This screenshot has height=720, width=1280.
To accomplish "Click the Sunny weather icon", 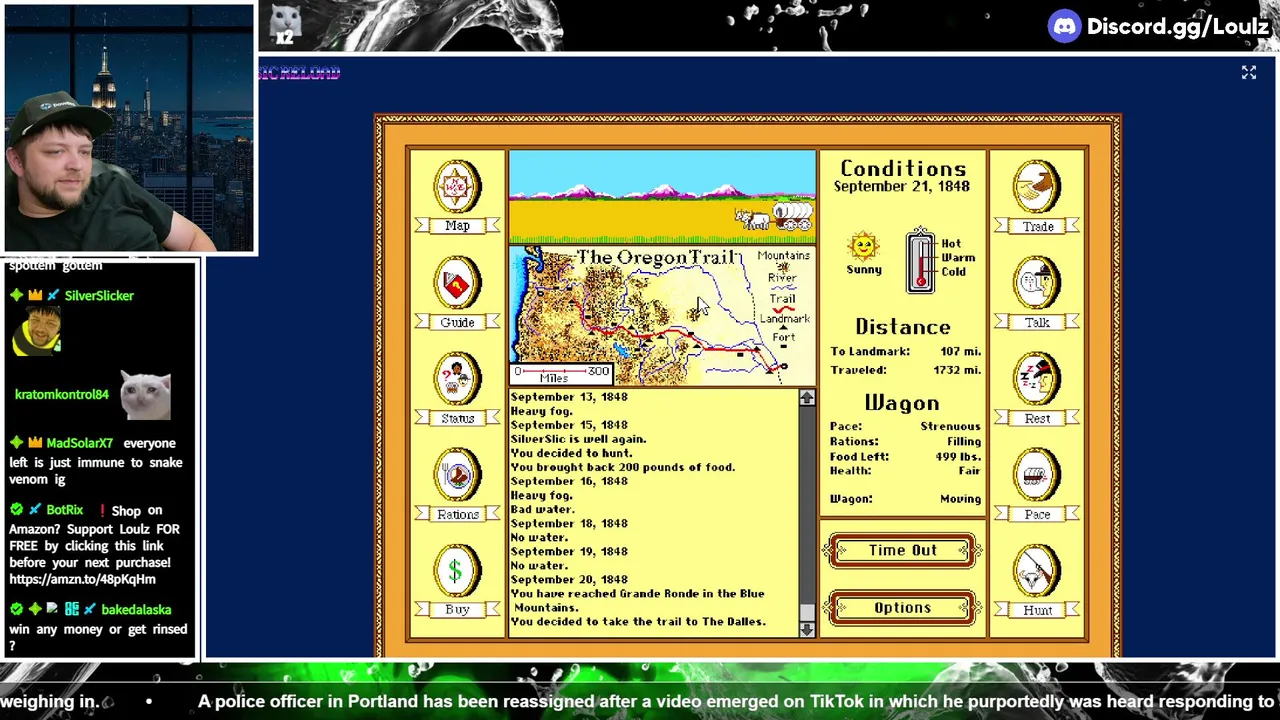I will click(x=863, y=247).
